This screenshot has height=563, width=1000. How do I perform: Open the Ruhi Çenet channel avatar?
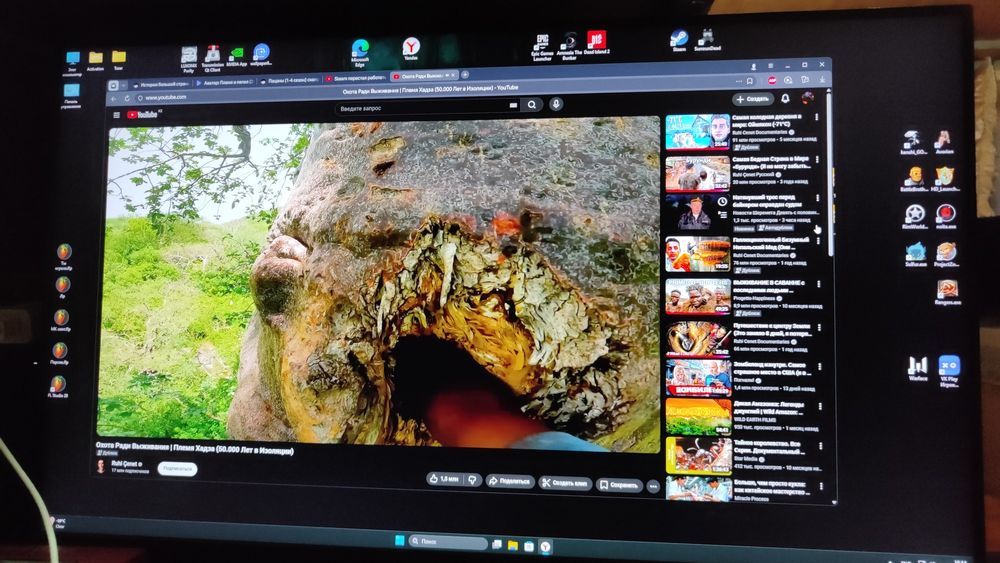pos(101,466)
